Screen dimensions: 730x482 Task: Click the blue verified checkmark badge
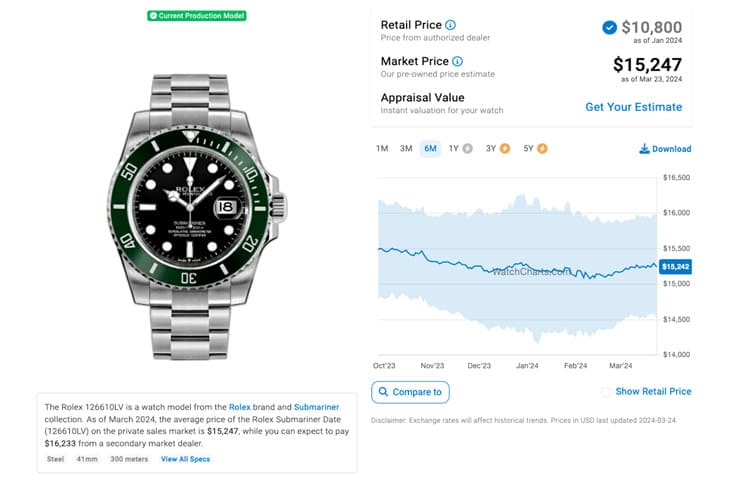(x=609, y=27)
